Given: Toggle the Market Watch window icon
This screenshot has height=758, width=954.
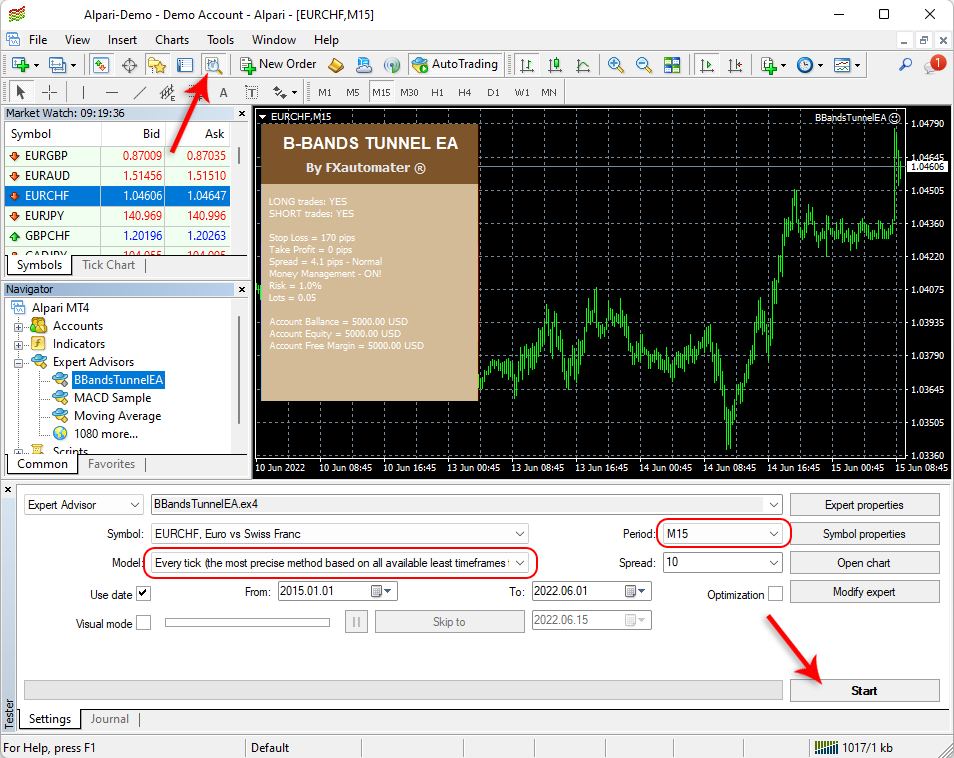Looking at the screenshot, I should 101,65.
